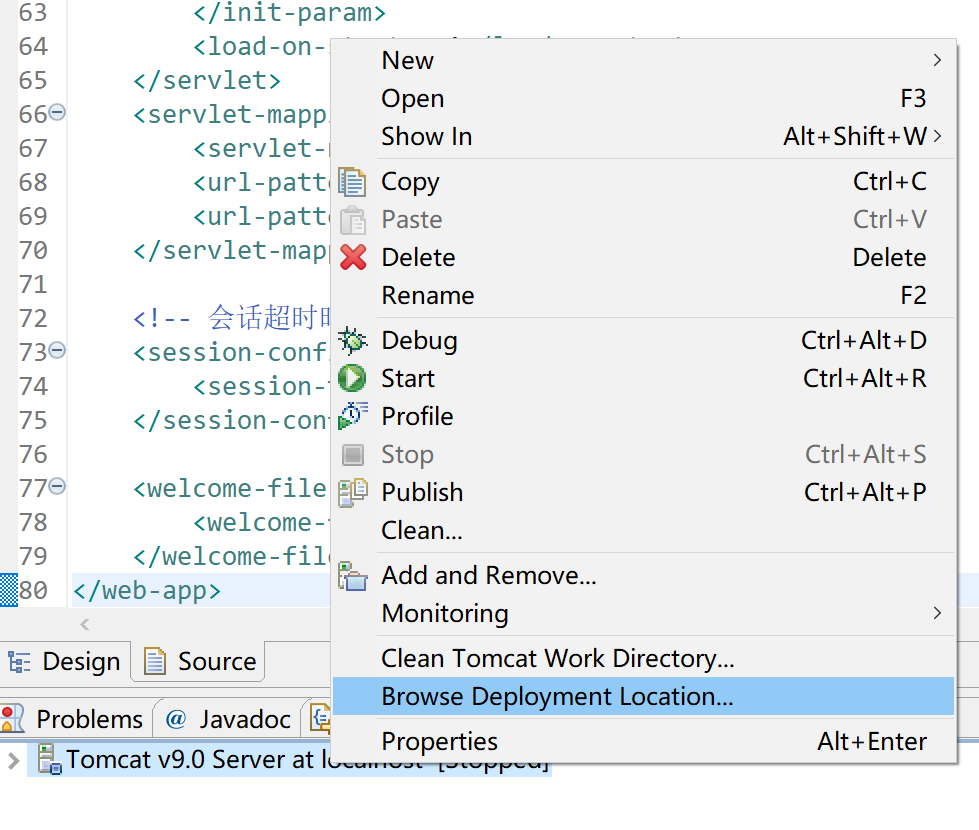The width and height of the screenshot is (979, 830).
Task: Expand the New submenu arrow
Action: click(937, 60)
